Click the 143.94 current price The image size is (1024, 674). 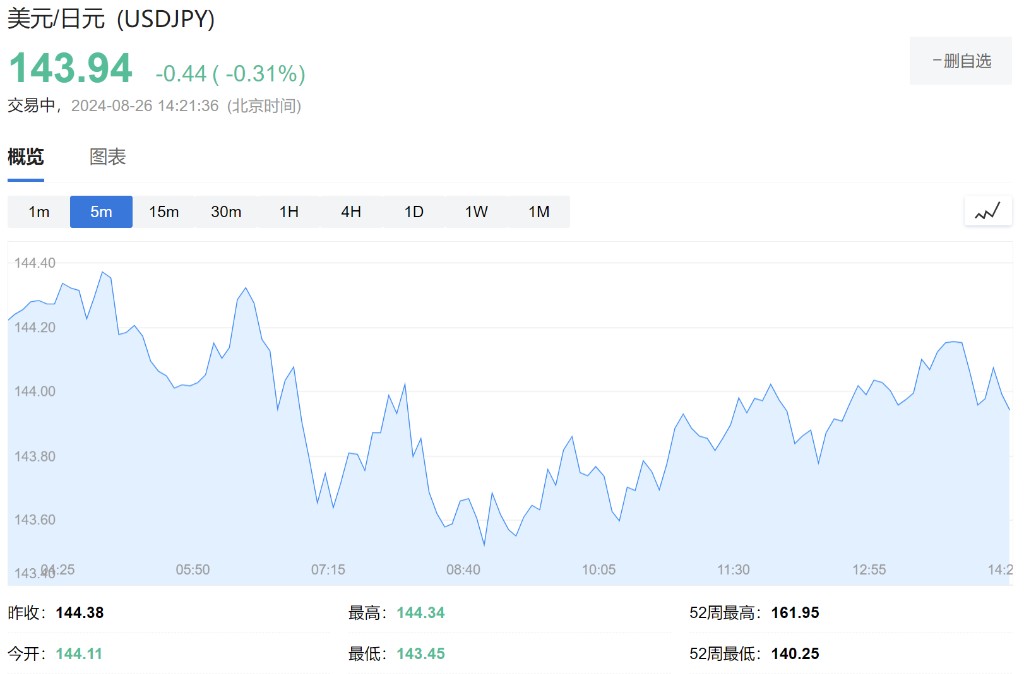point(70,69)
